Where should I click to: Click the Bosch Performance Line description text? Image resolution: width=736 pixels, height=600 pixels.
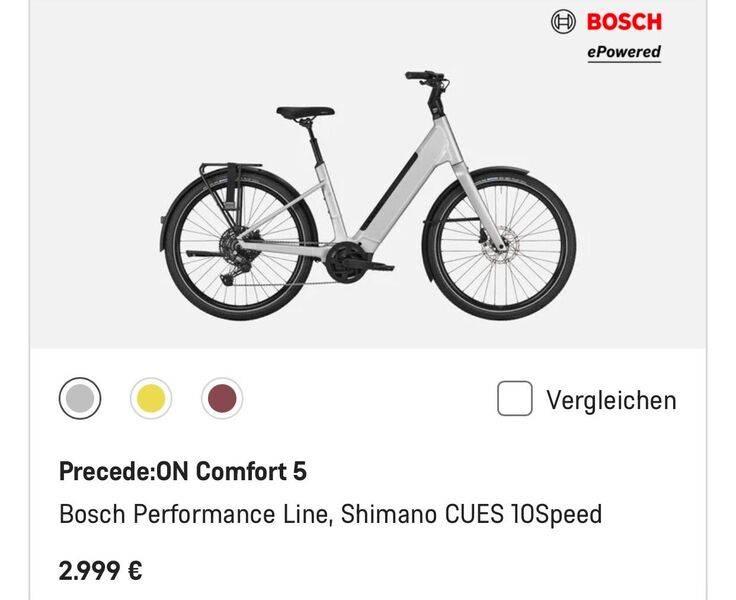[330, 515]
